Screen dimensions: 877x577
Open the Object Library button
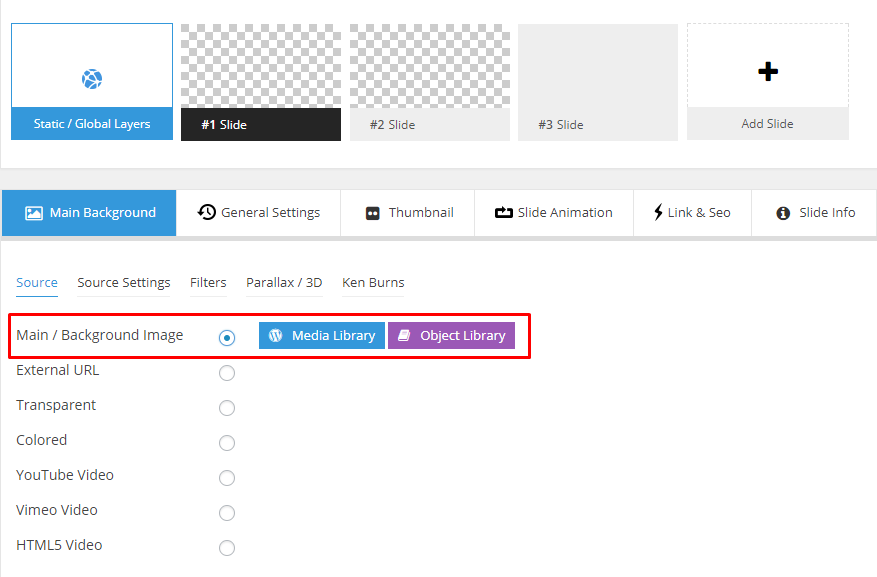click(x=451, y=336)
